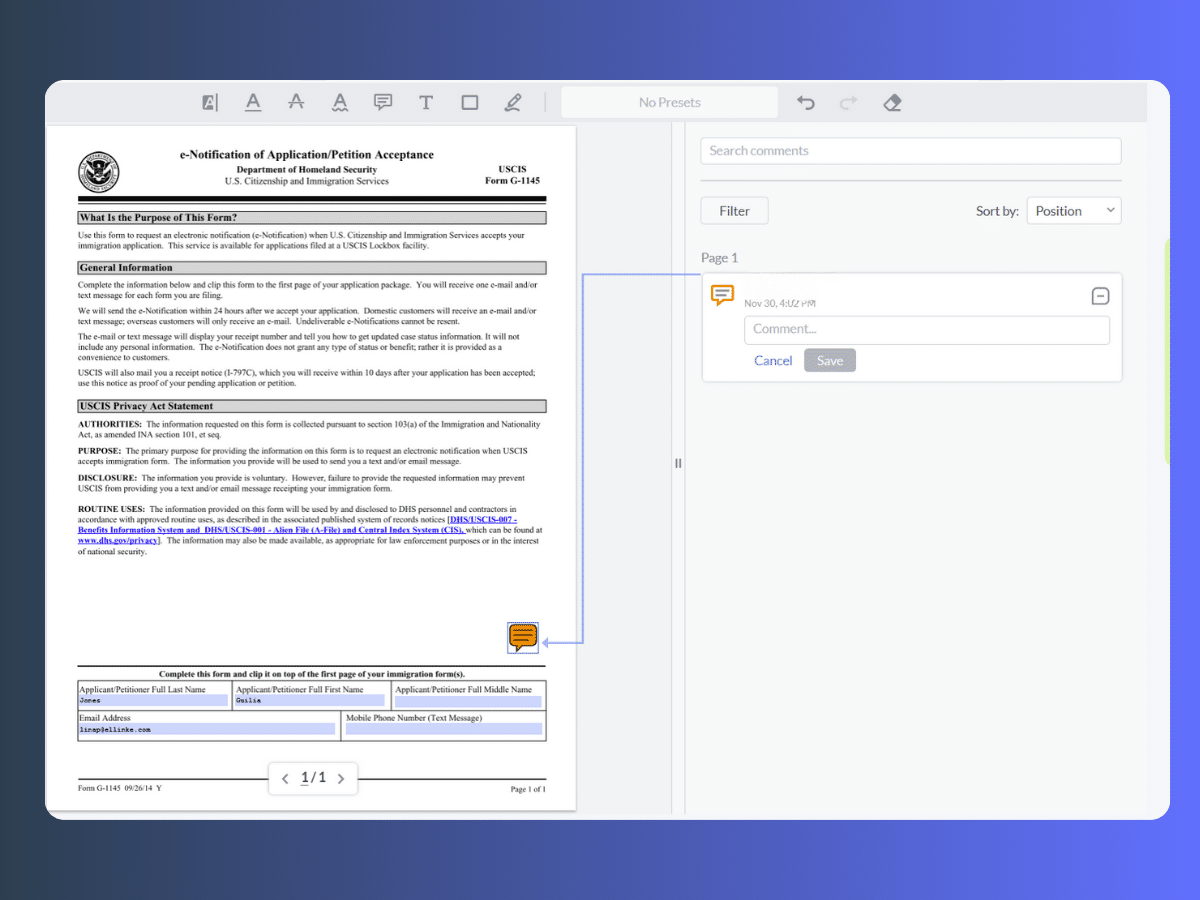Select the eraser tool
1200x900 pixels.
[x=893, y=102]
